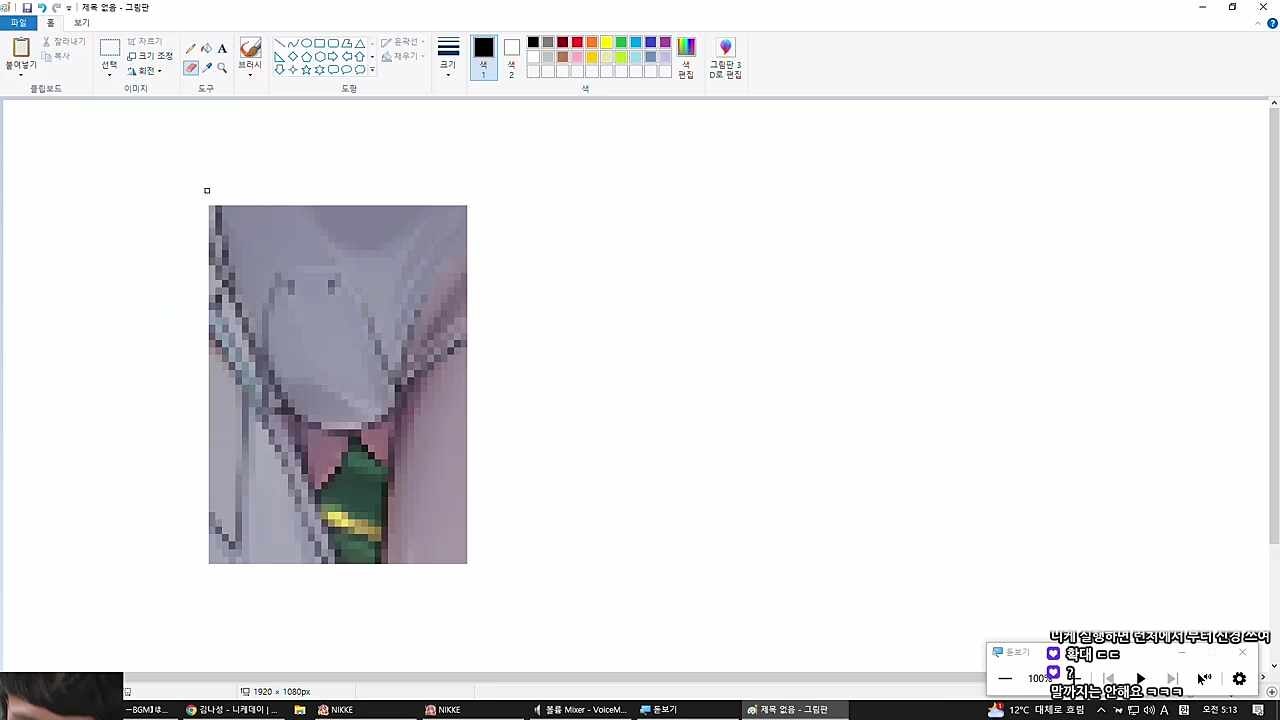Pick the yellow color swatch
Image resolution: width=1280 pixels, height=720 pixels.
pyautogui.click(x=606, y=42)
